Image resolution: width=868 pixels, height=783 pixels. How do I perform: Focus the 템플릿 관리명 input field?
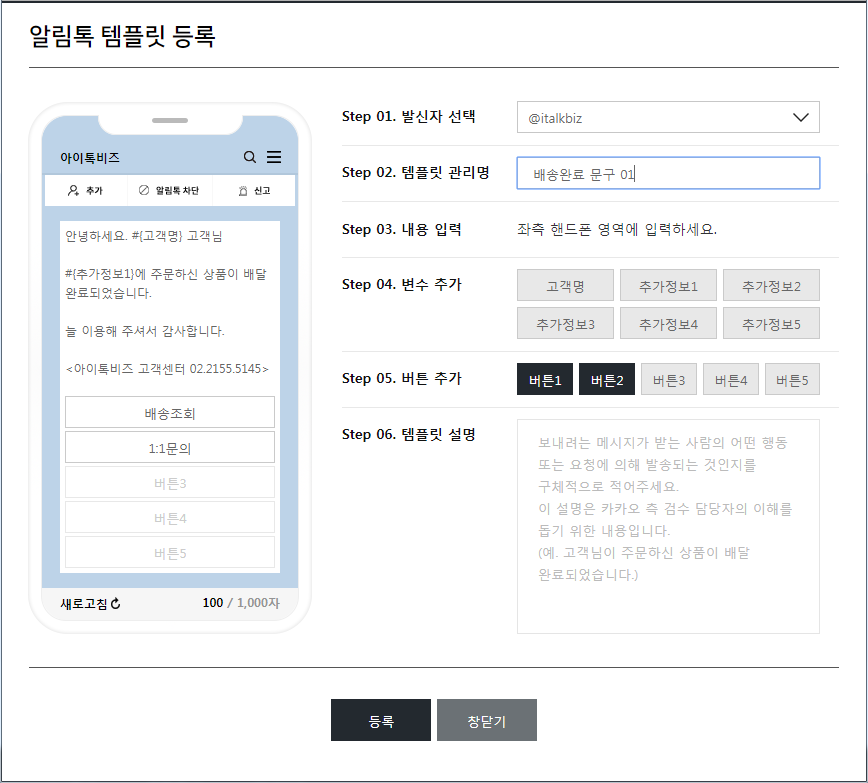[668, 173]
